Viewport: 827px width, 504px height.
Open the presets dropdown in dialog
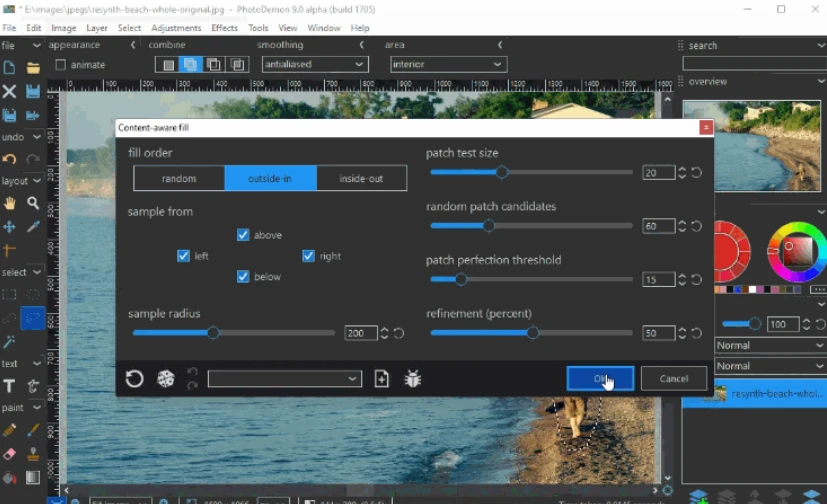284,379
